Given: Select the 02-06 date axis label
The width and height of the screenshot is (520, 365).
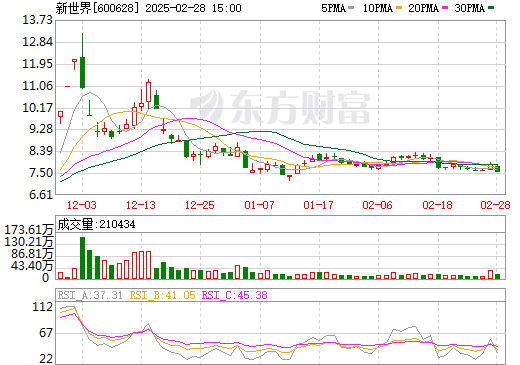Looking at the screenshot, I should pyautogui.click(x=377, y=205).
